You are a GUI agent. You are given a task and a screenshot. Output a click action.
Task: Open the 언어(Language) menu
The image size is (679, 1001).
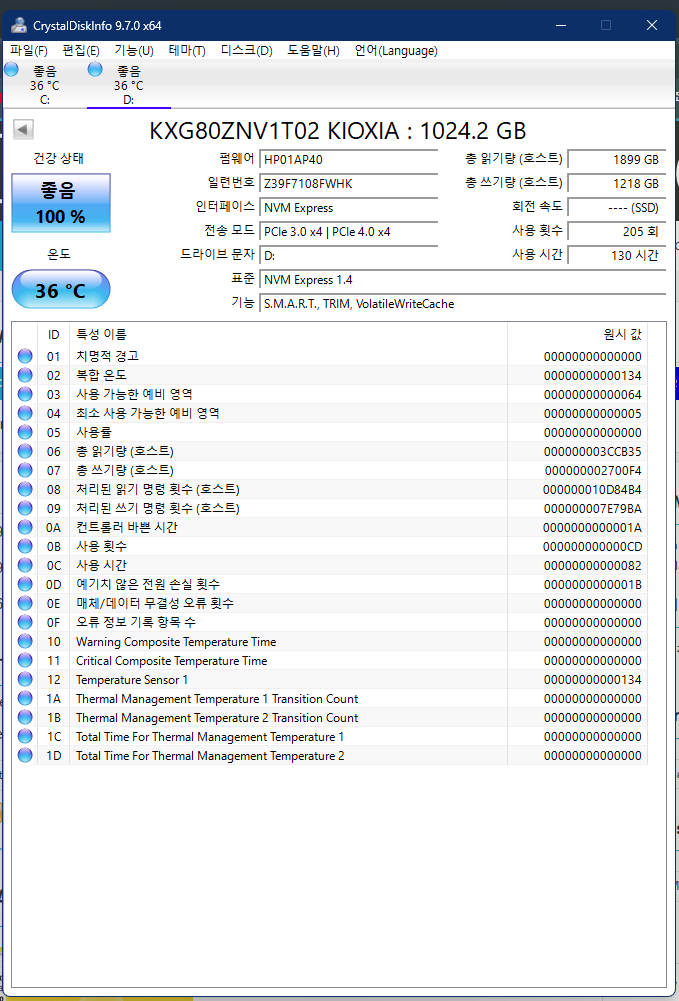point(396,51)
